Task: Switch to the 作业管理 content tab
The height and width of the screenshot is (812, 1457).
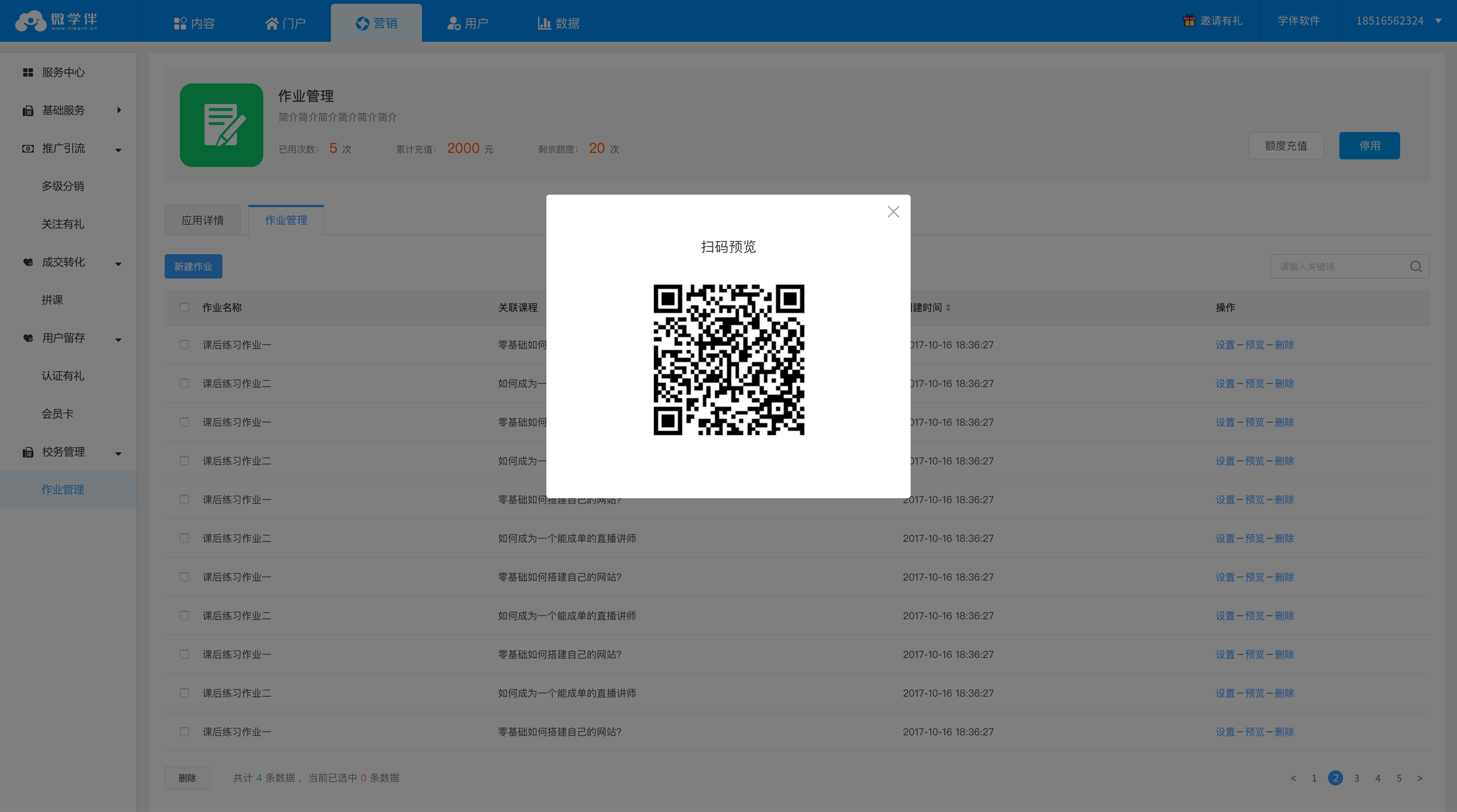Action: click(286, 220)
